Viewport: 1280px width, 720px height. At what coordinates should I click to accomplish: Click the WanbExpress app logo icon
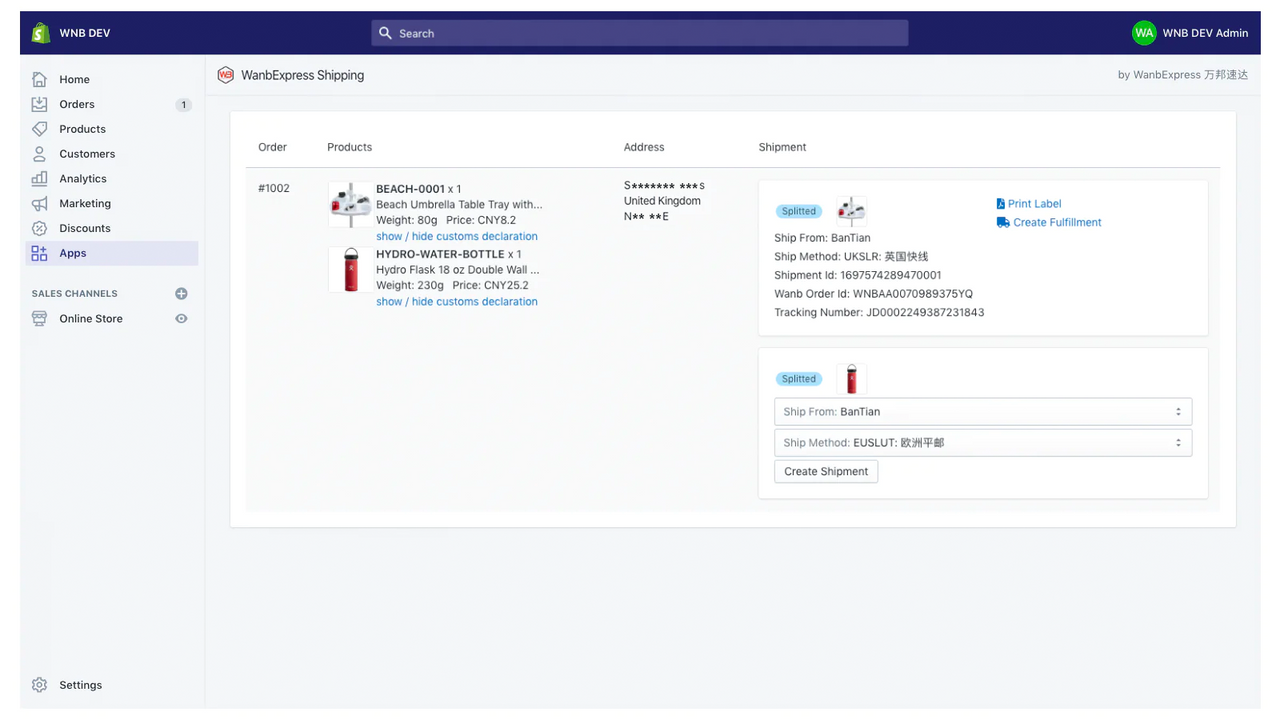pyautogui.click(x=226, y=75)
